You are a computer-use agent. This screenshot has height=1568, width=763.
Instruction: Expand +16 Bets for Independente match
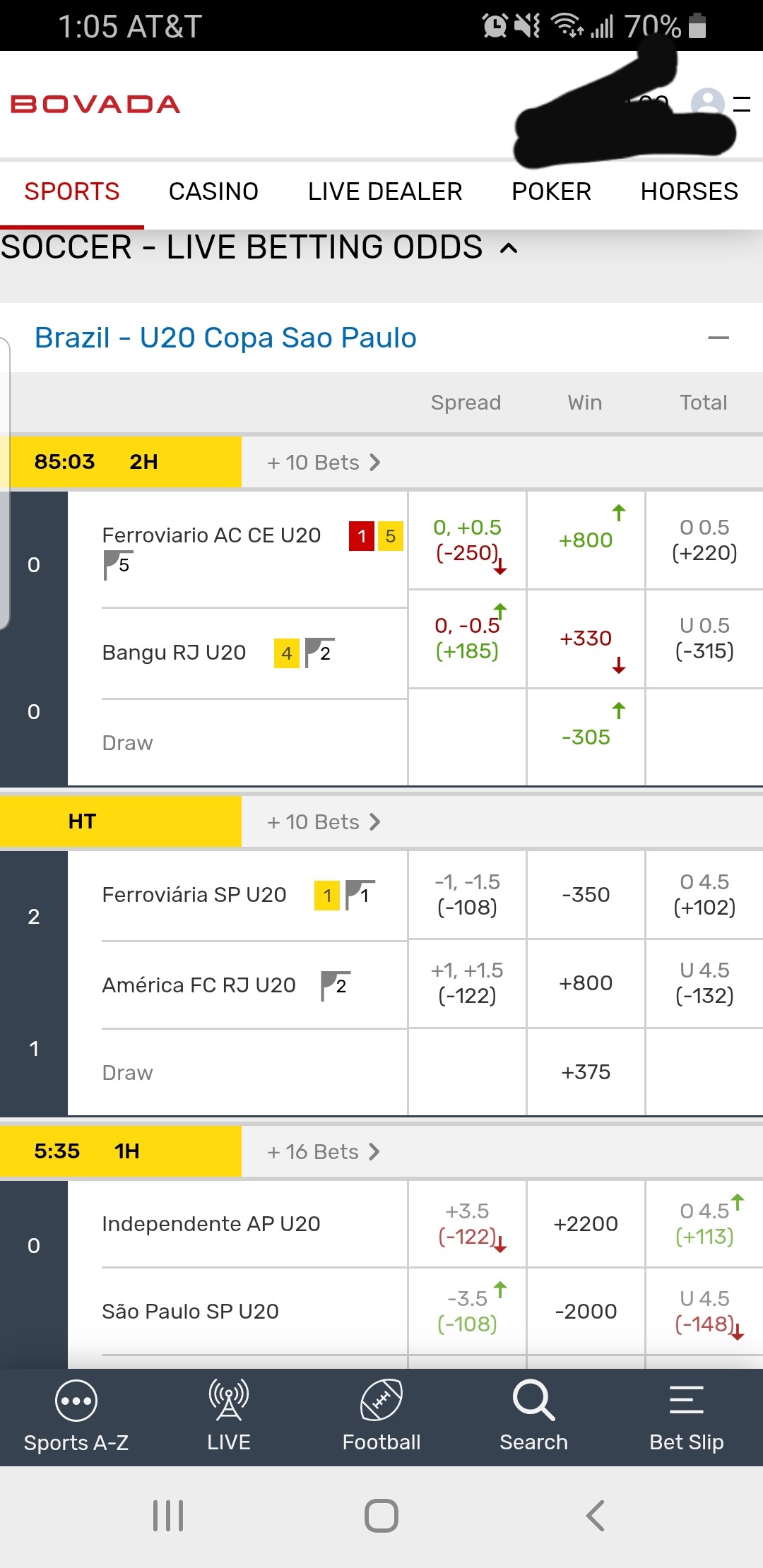(x=324, y=1152)
